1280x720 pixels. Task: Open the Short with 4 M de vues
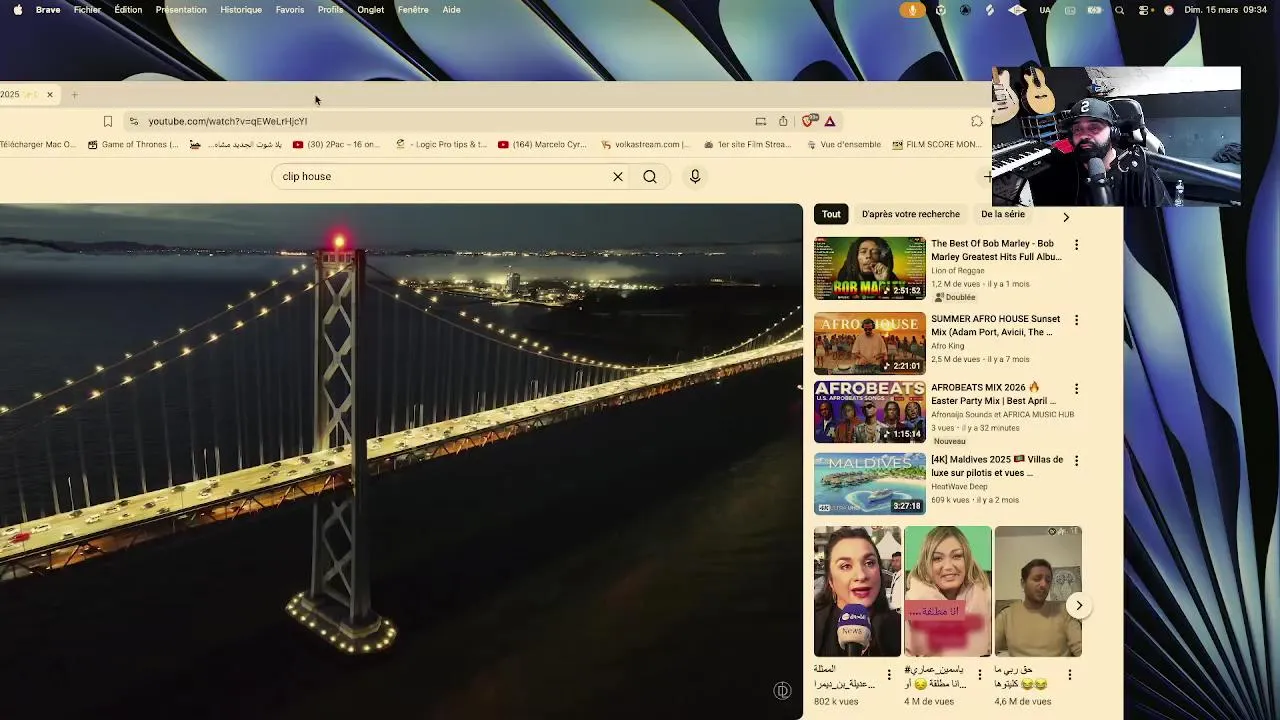(948, 591)
